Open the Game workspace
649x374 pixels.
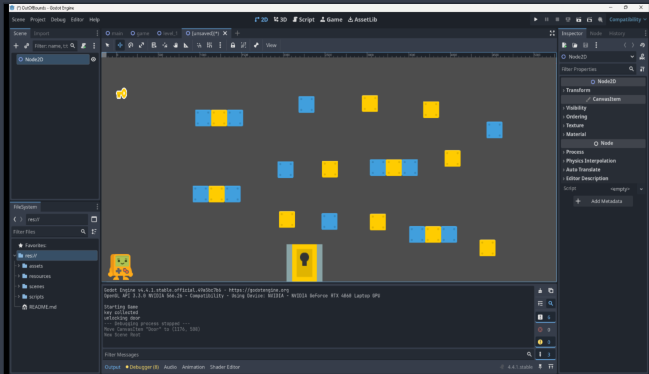click(331, 19)
